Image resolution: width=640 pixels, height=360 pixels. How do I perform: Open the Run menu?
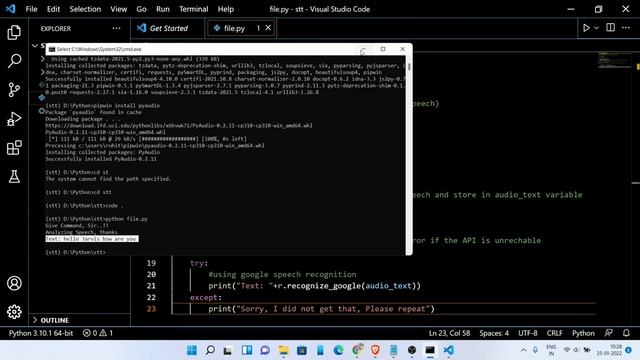point(162,9)
